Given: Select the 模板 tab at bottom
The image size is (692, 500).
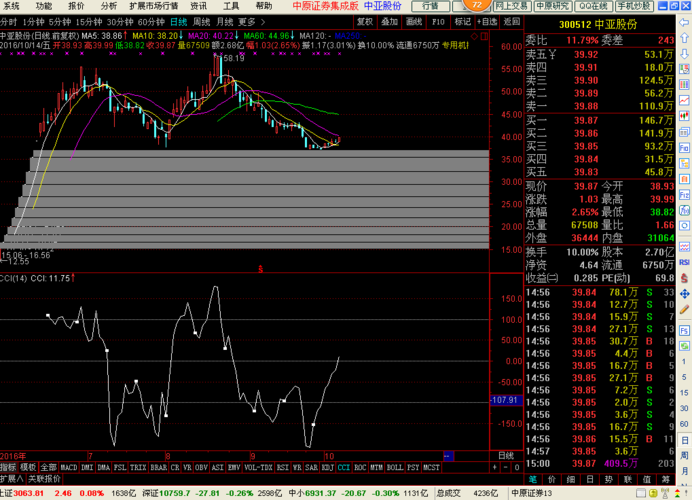Looking at the screenshot, I should pyautogui.click(x=28, y=467).
